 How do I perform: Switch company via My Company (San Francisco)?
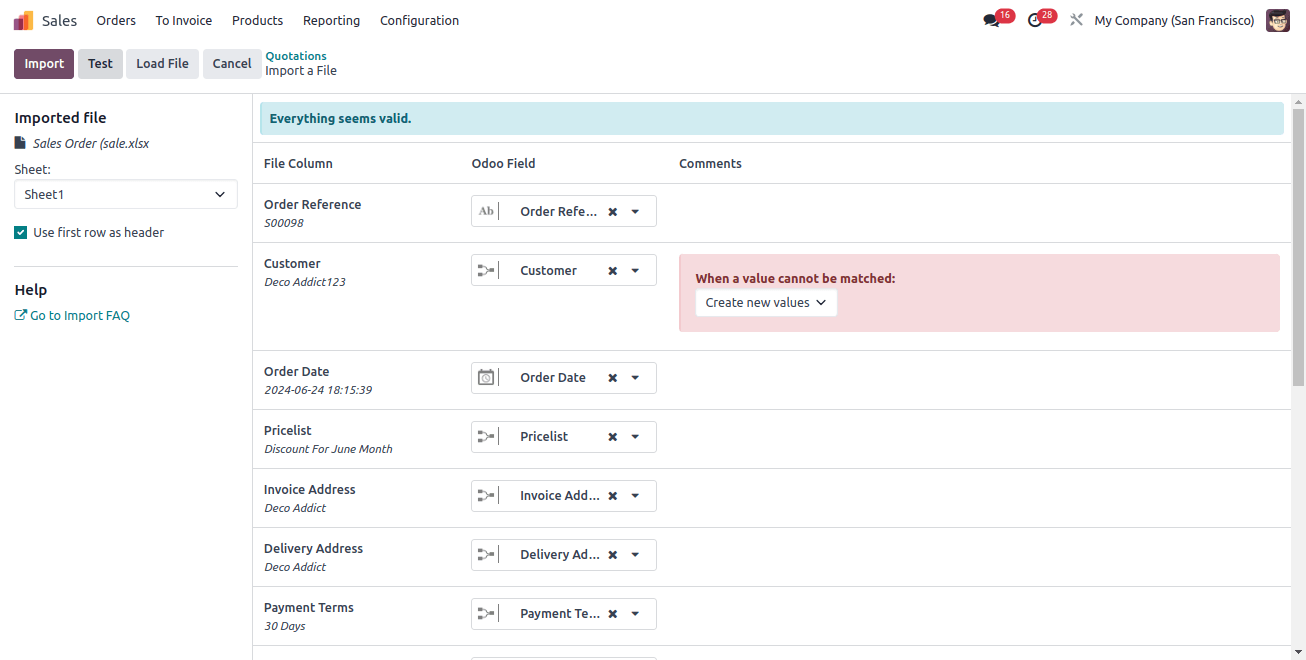click(x=1174, y=20)
